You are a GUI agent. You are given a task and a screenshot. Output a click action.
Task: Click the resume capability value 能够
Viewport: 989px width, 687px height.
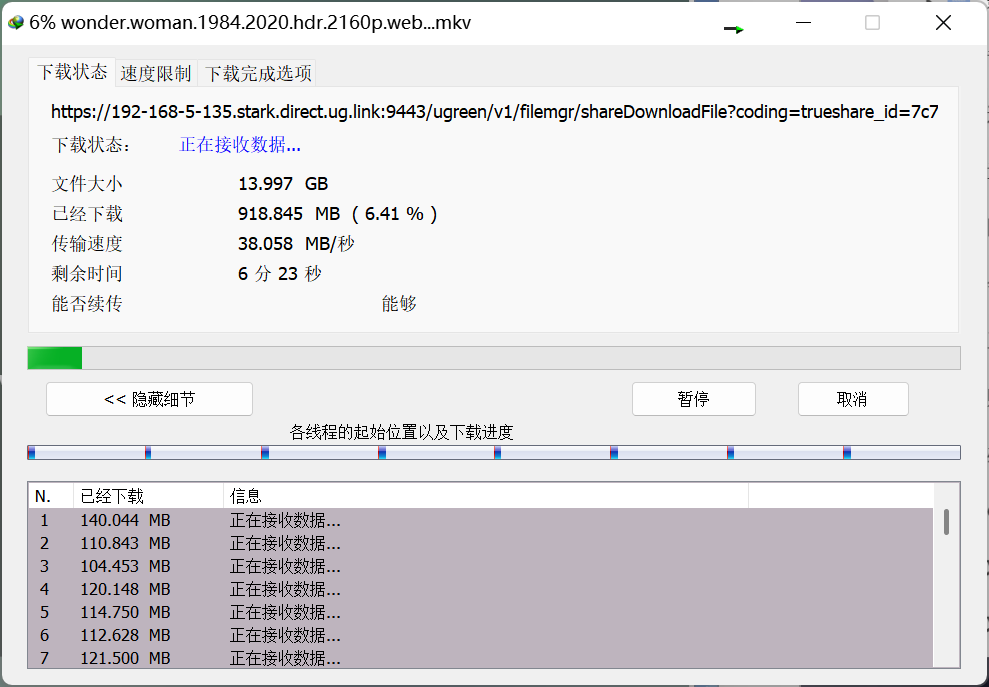[399, 304]
